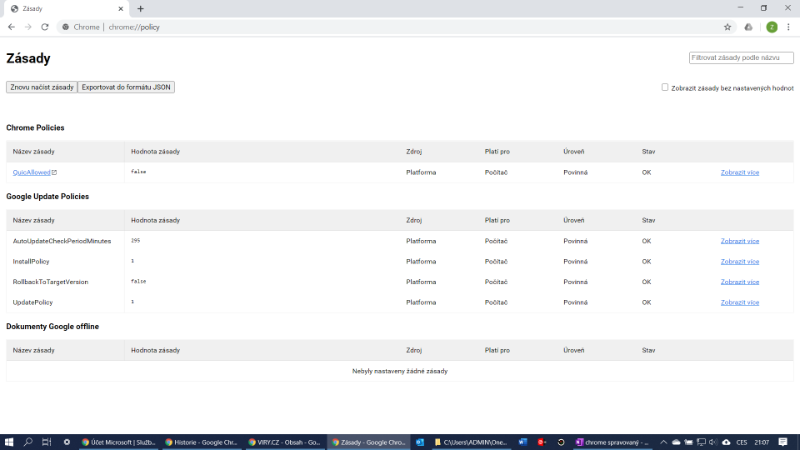Open the QuicAllowed policy link
Image resolution: width=800 pixels, height=450 pixels.
click(31, 172)
